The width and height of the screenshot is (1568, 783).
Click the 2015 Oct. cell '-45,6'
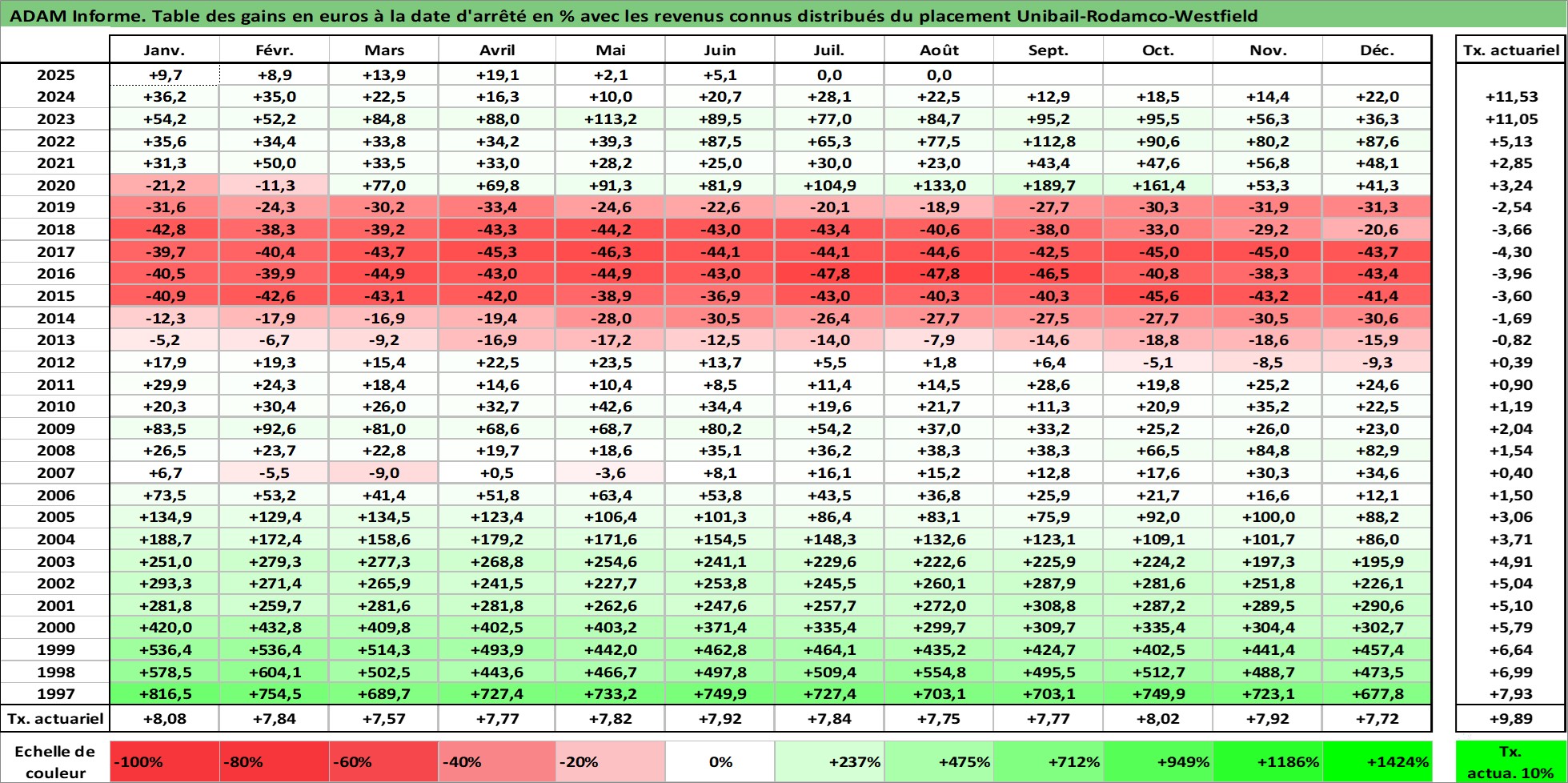[x=1159, y=295]
